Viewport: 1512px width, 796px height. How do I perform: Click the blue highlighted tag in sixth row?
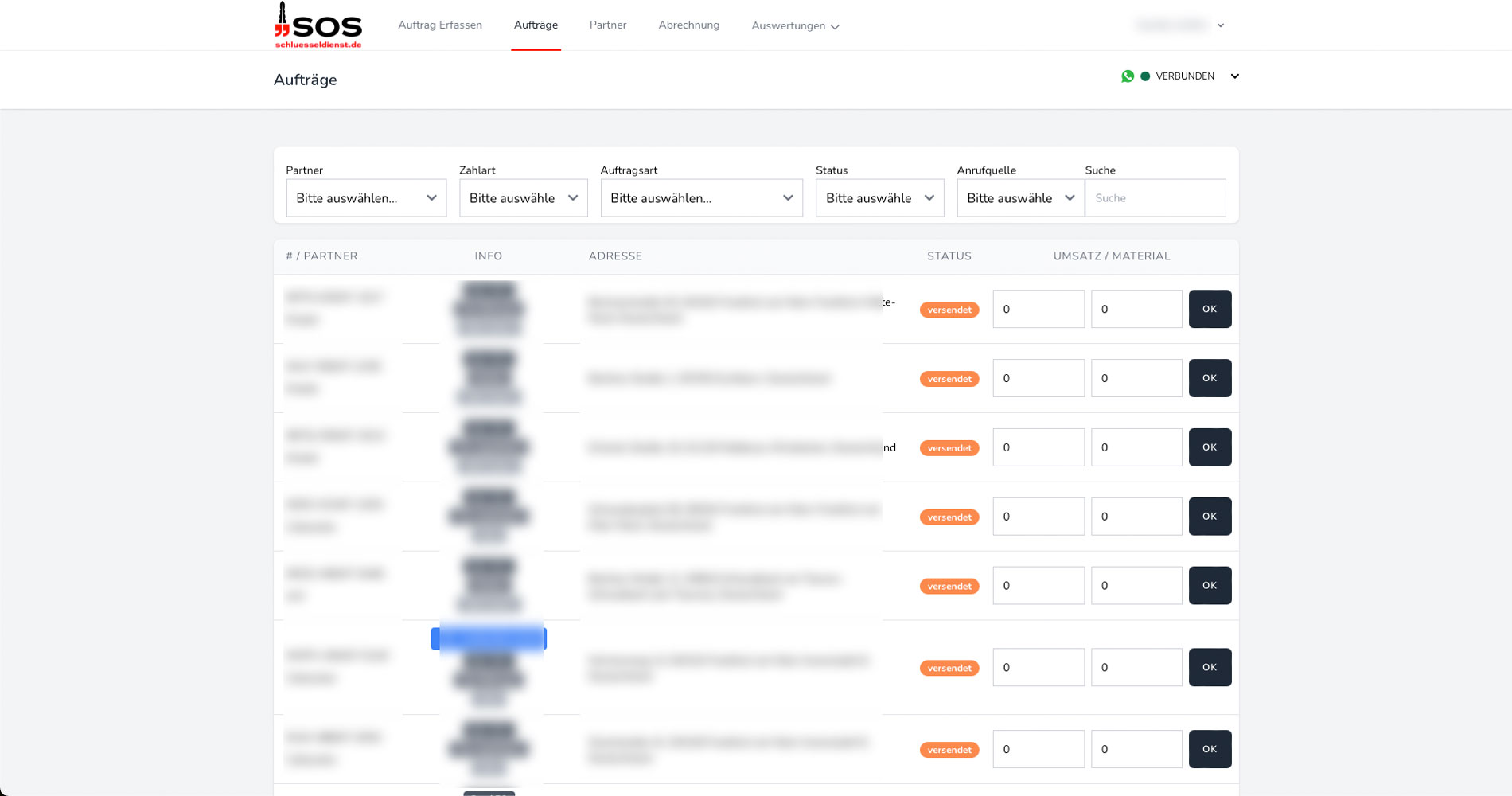(489, 638)
